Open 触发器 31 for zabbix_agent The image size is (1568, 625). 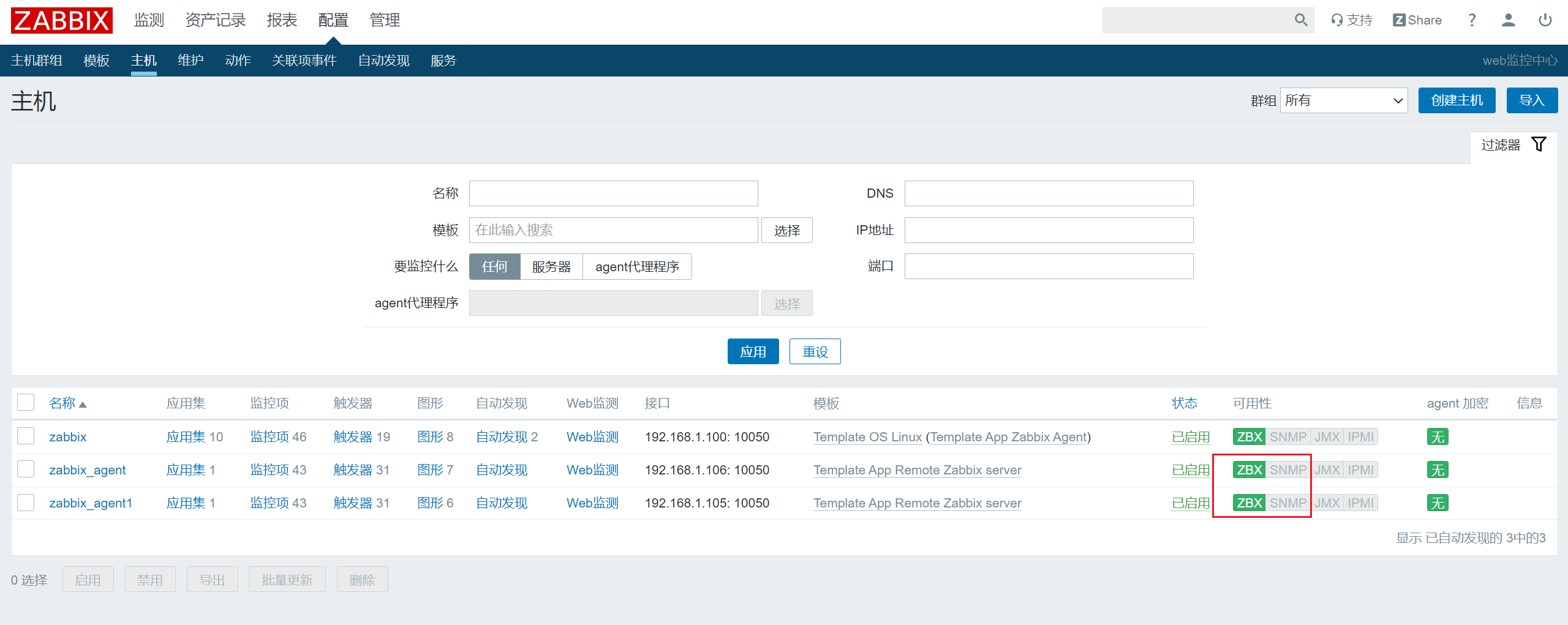361,470
